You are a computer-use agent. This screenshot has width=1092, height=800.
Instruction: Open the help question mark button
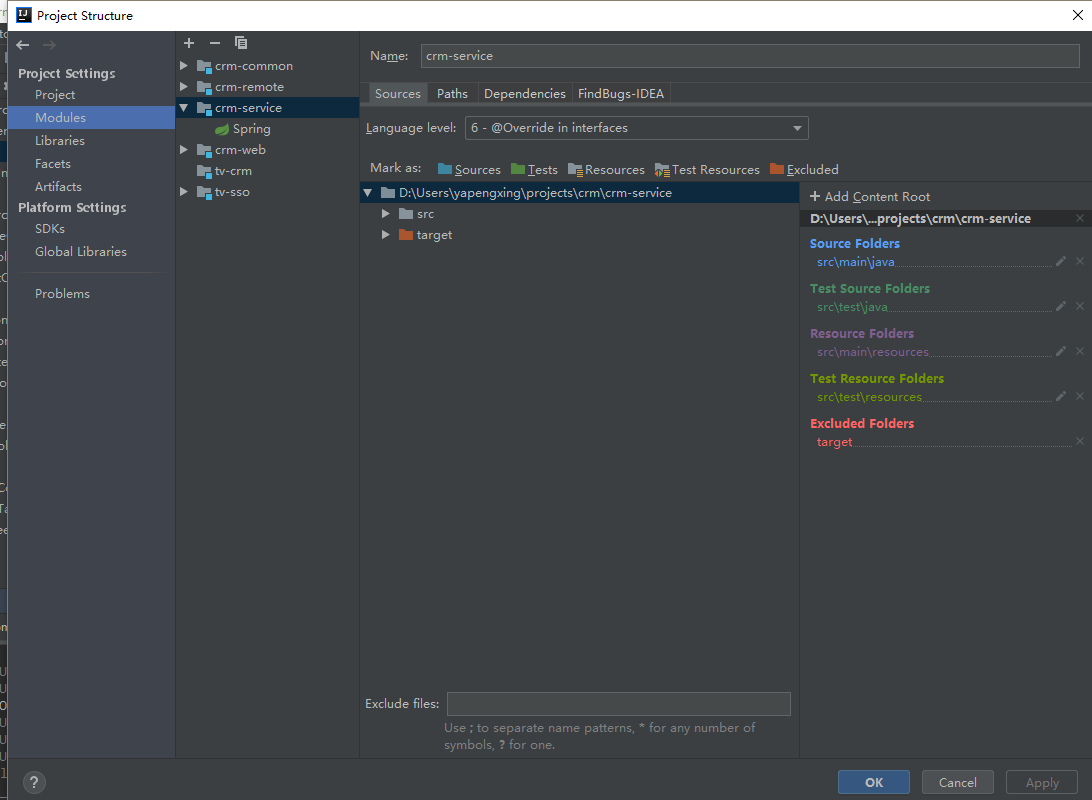tap(34, 782)
